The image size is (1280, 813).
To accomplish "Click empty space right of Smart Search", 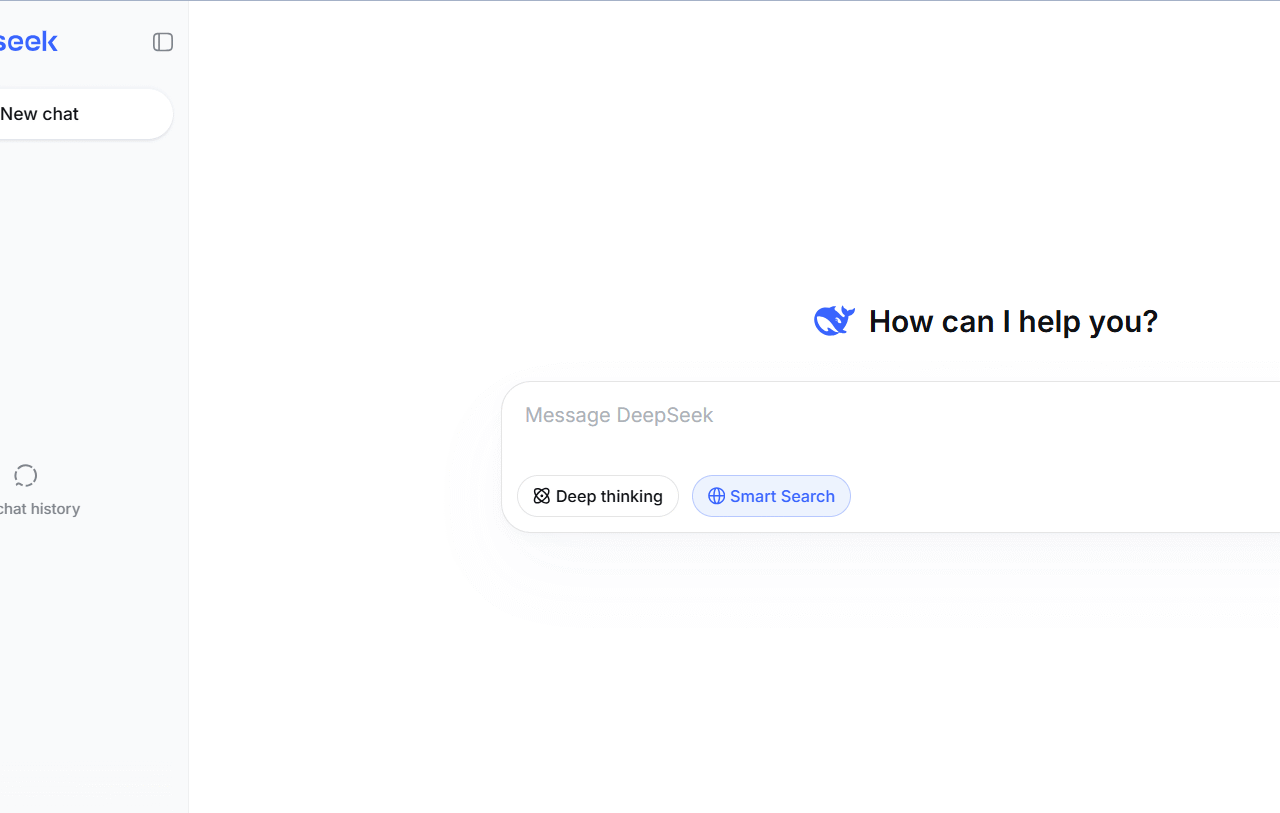I will coord(1050,496).
